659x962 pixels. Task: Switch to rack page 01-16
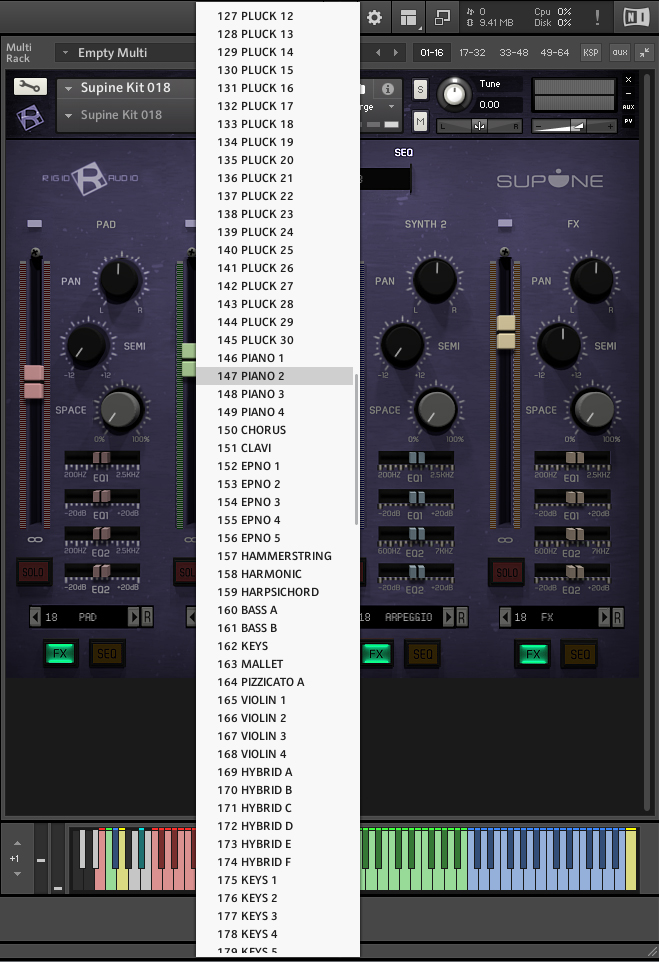point(432,53)
